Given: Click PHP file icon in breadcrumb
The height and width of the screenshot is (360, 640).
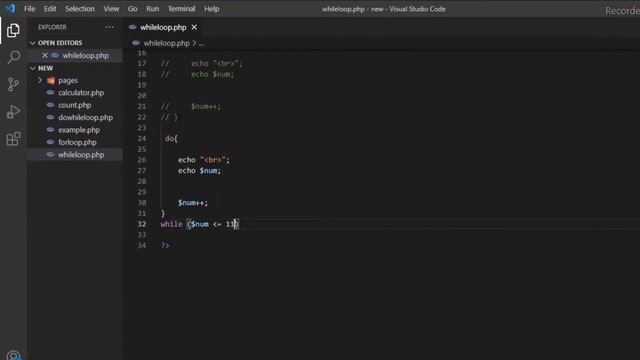Looking at the screenshot, I should (x=136, y=43).
